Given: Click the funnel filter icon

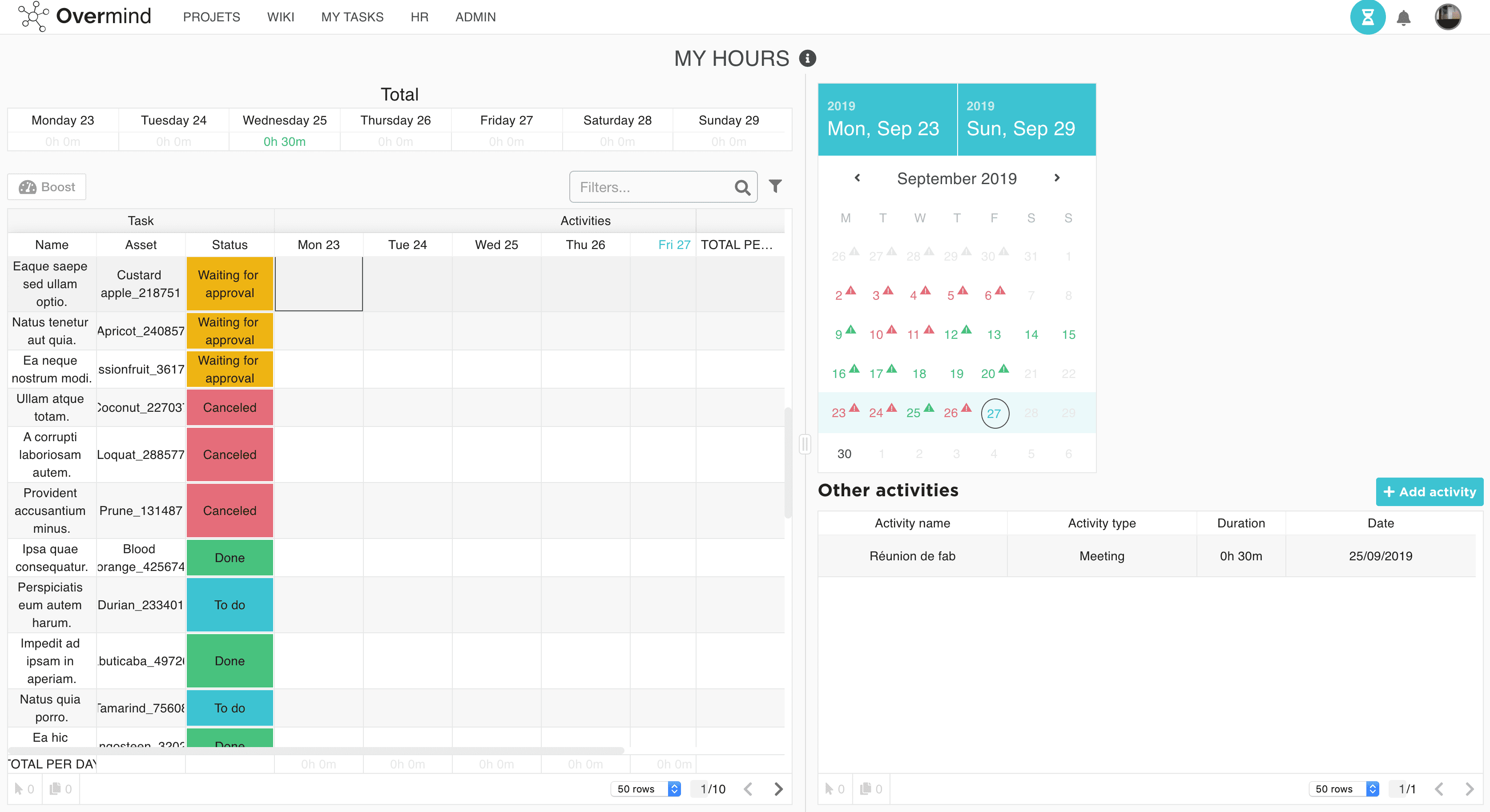Looking at the screenshot, I should coord(775,186).
